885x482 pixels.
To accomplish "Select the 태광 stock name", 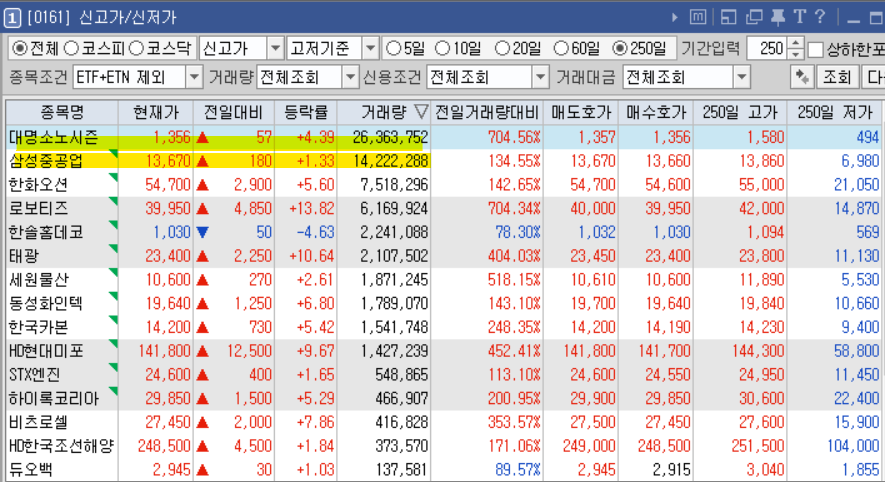I will point(24,256).
